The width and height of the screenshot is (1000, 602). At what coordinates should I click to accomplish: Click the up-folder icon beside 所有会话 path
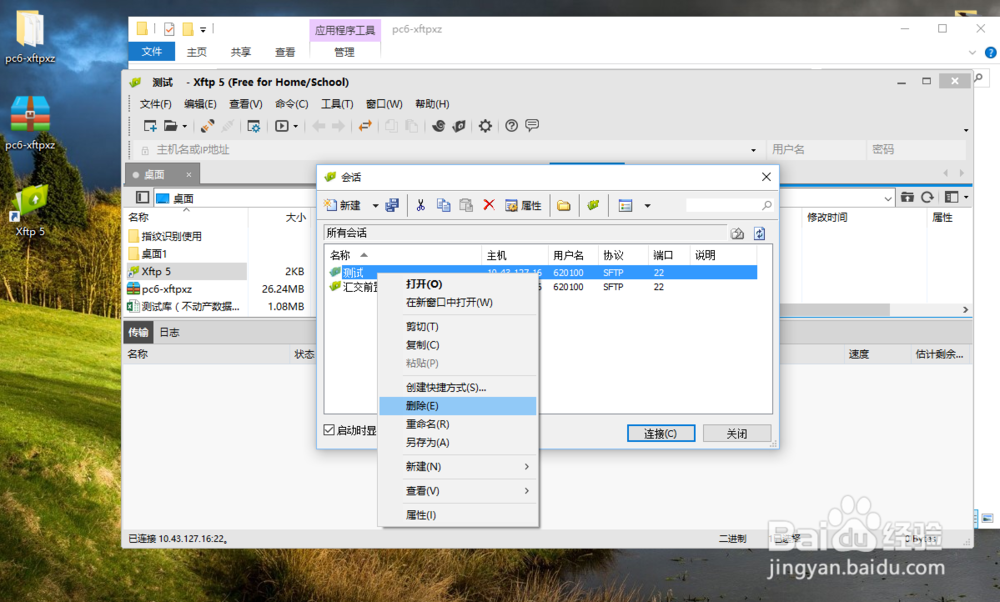pyautogui.click(x=738, y=233)
